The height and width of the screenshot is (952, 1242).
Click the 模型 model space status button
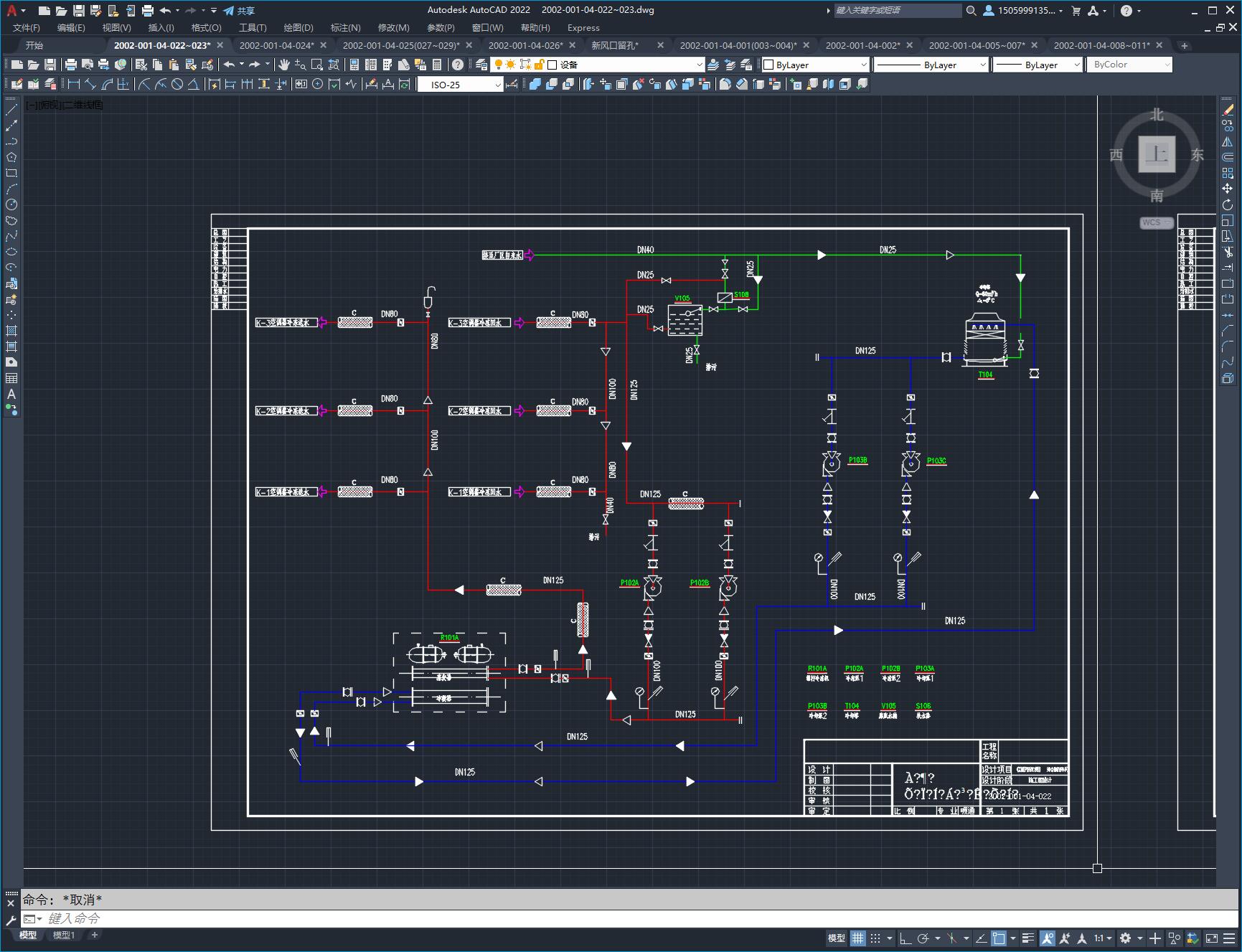click(x=837, y=938)
